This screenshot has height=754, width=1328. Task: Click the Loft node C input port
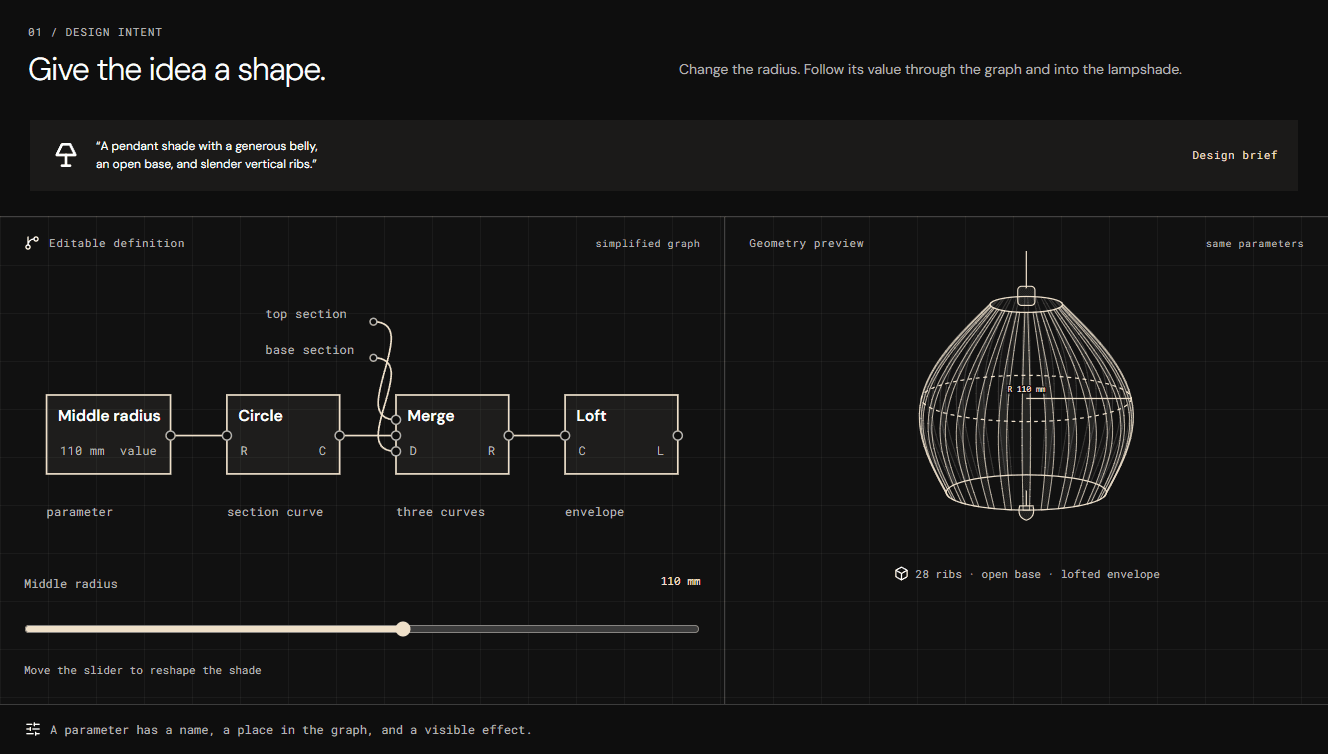(565, 435)
